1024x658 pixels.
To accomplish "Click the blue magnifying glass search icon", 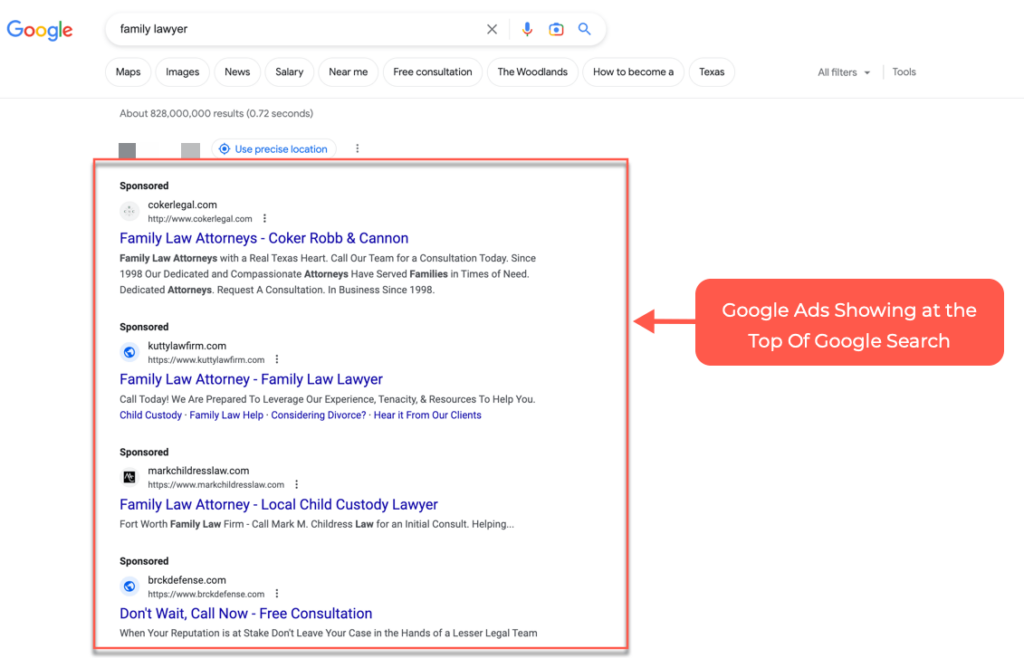I will [x=585, y=30].
